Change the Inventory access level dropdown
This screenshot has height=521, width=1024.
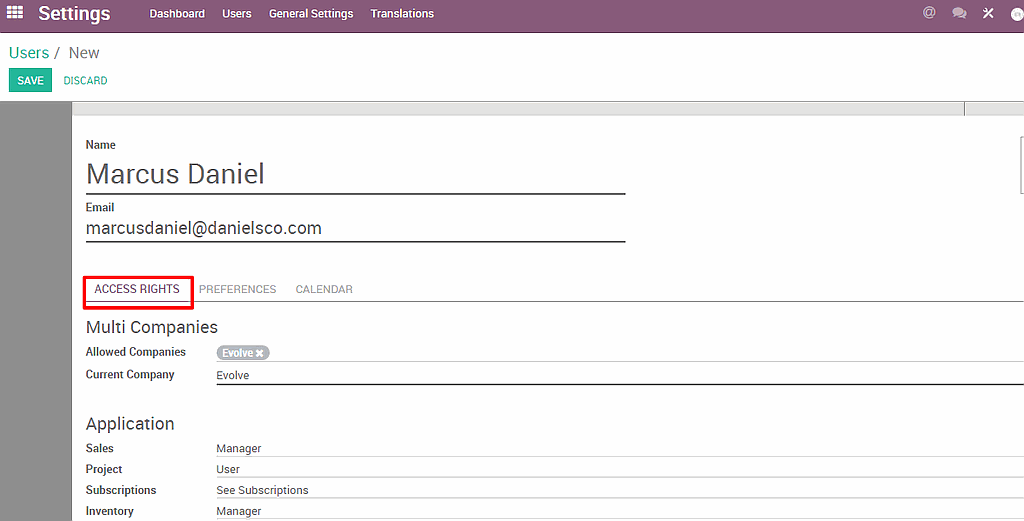[600, 511]
